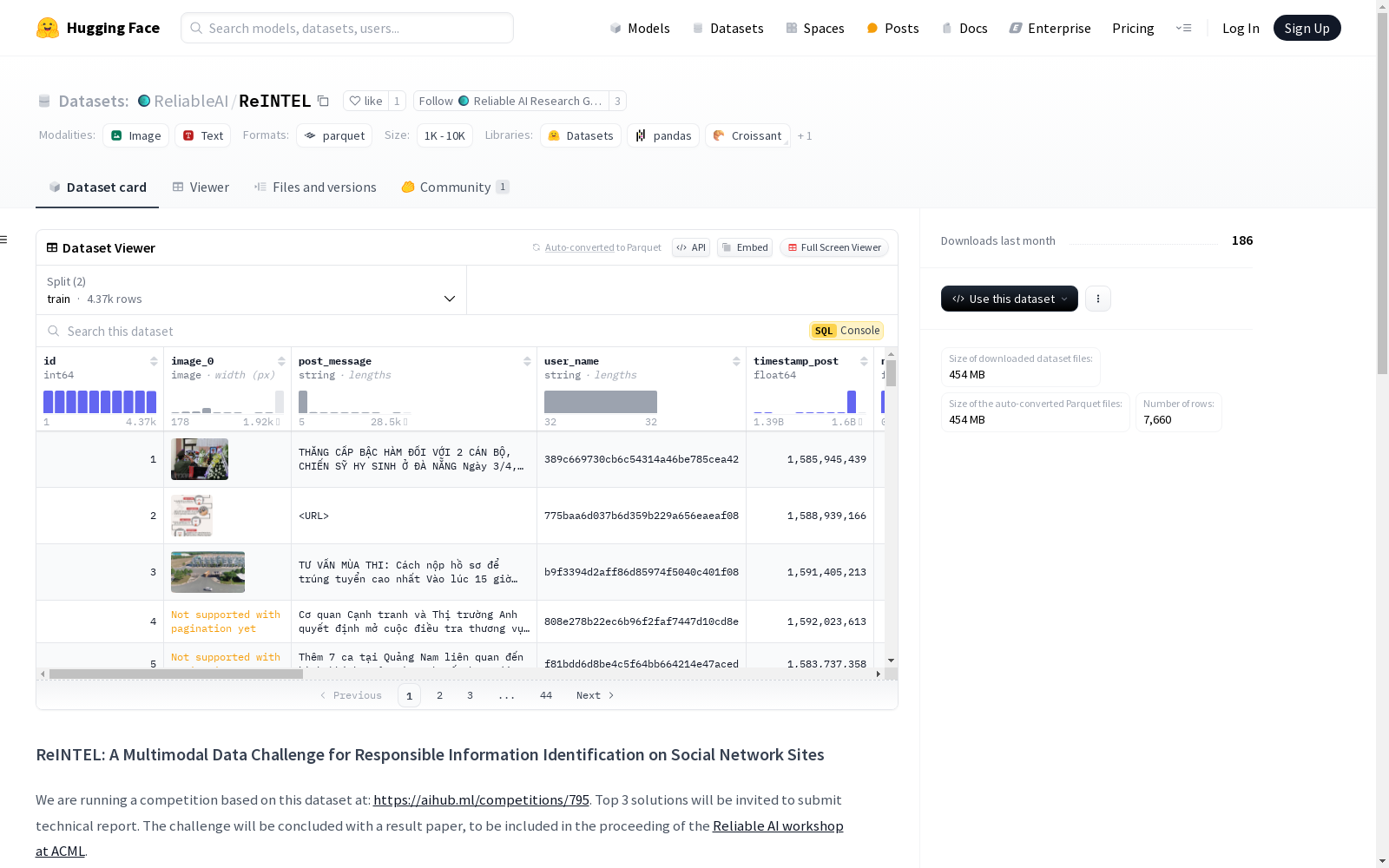
Task: Sort the timestamp_post column
Action: click(864, 361)
